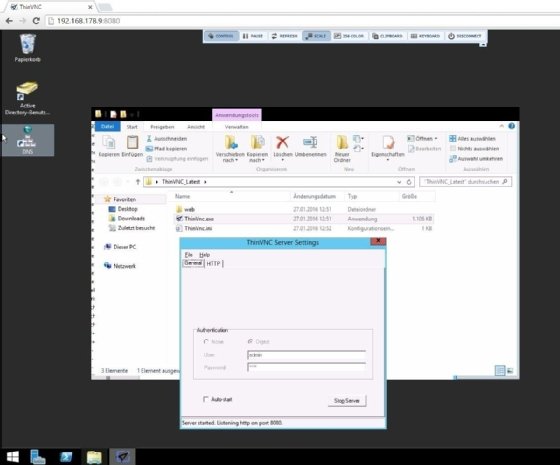Click Nichts auswählen in the ribbon

[474, 149]
